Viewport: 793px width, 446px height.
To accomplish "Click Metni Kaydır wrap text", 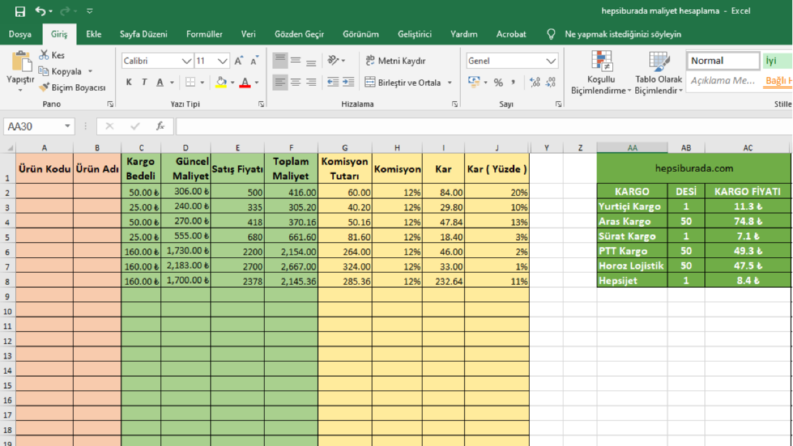I will tap(395, 61).
